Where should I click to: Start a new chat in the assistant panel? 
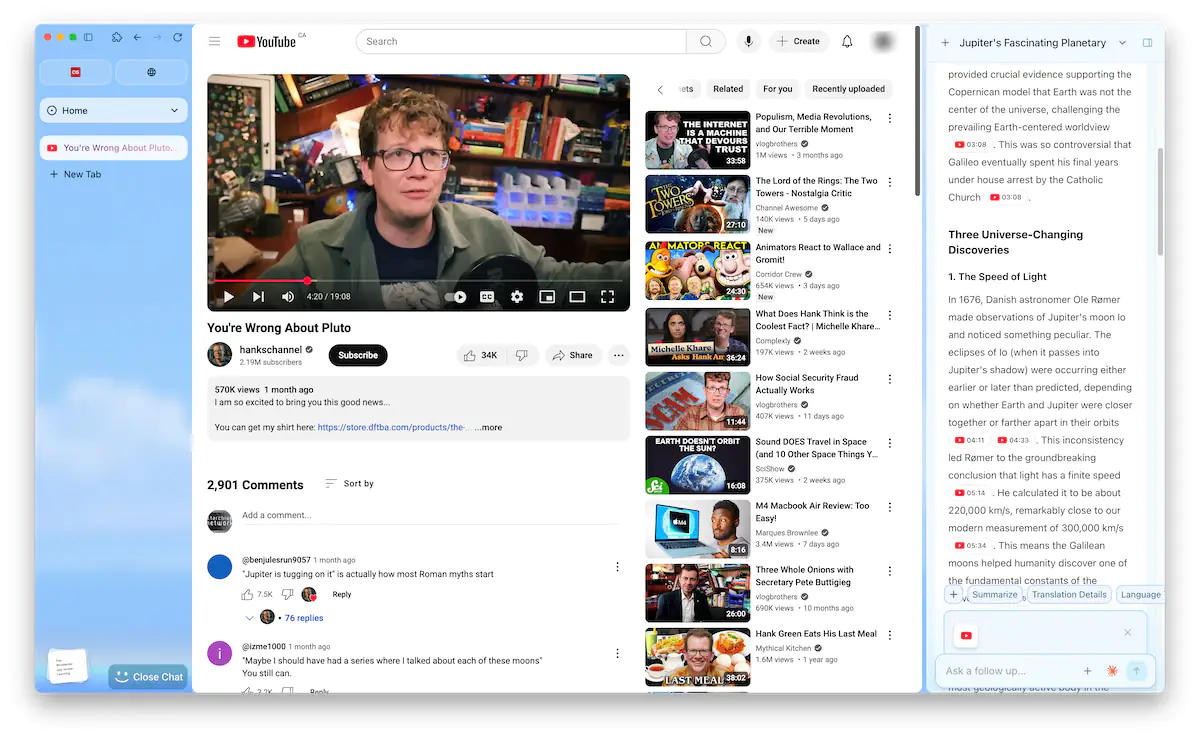[945, 43]
